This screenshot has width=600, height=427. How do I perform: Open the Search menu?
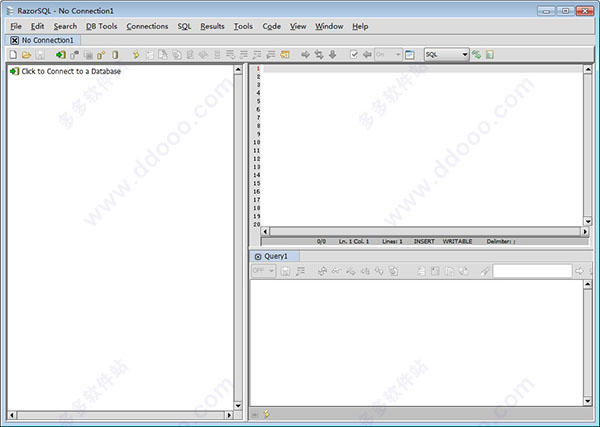65,26
